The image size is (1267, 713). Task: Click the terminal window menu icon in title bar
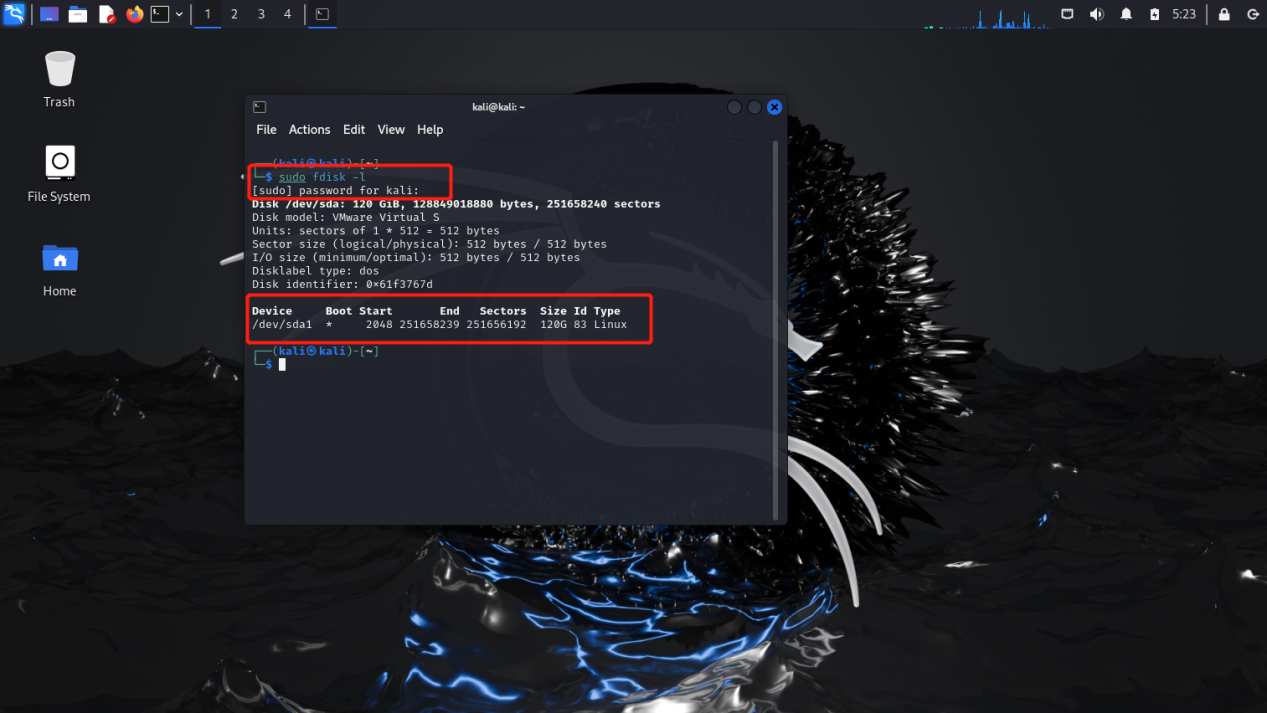[259, 107]
